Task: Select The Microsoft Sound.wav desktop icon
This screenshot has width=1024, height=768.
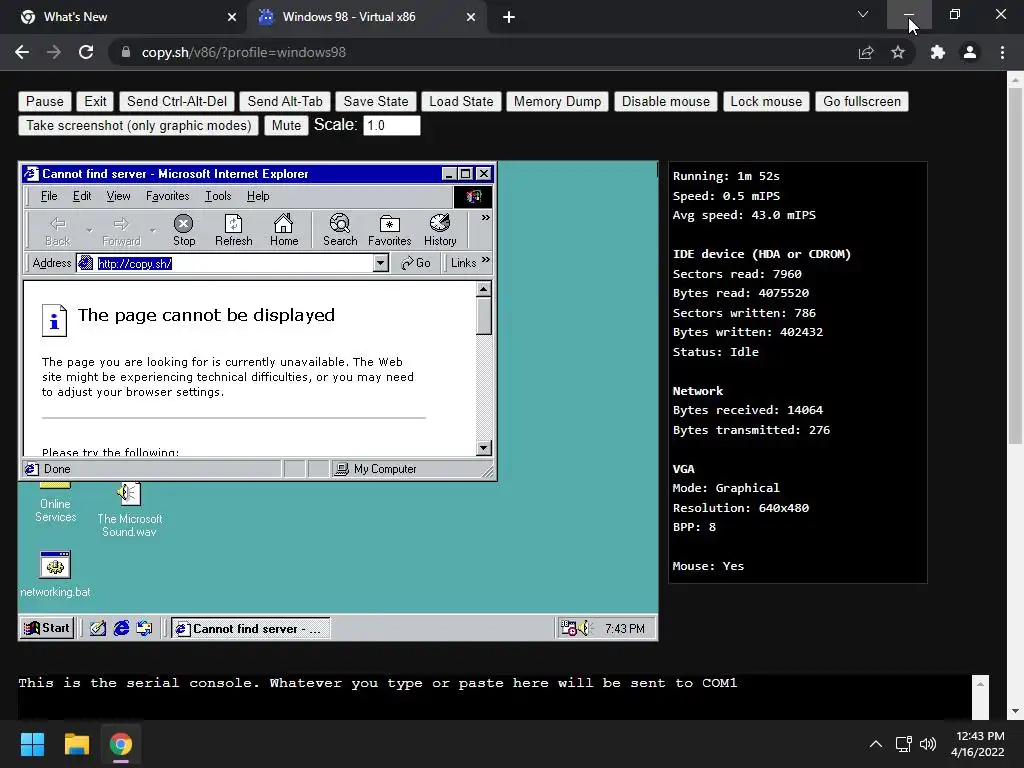Action: (129, 510)
